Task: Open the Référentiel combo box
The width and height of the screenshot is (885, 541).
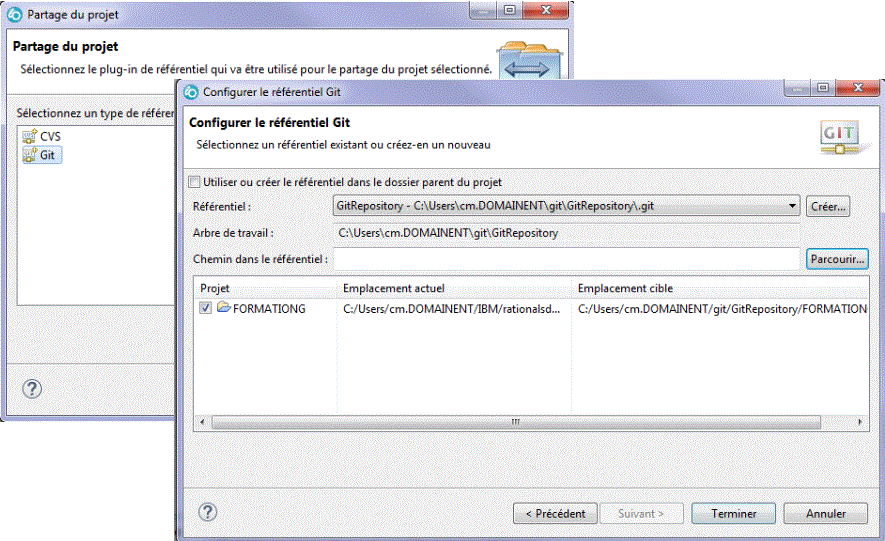Action: [566, 206]
